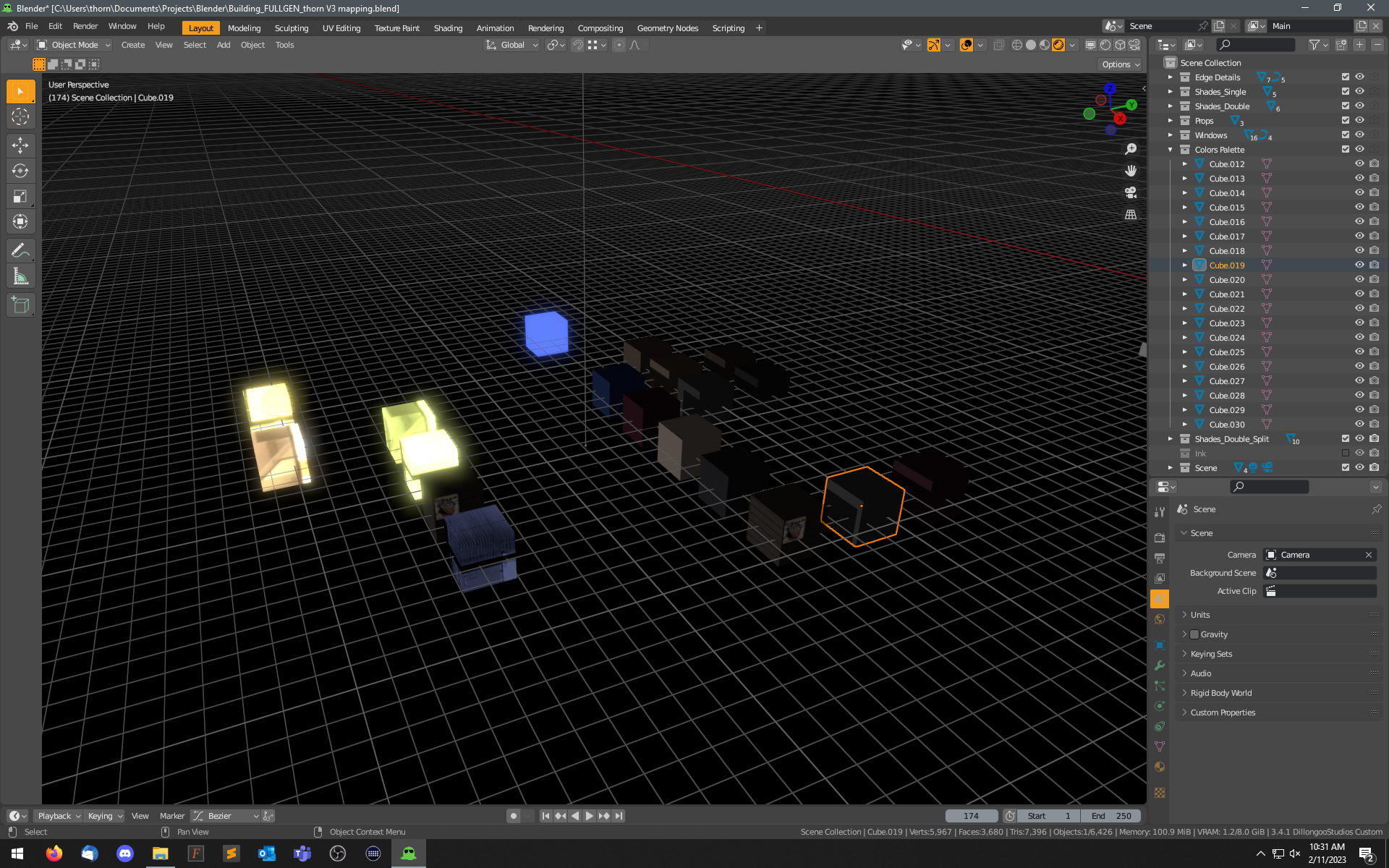1389x868 pixels.
Task: Select the Measure tool
Action: click(x=20, y=276)
